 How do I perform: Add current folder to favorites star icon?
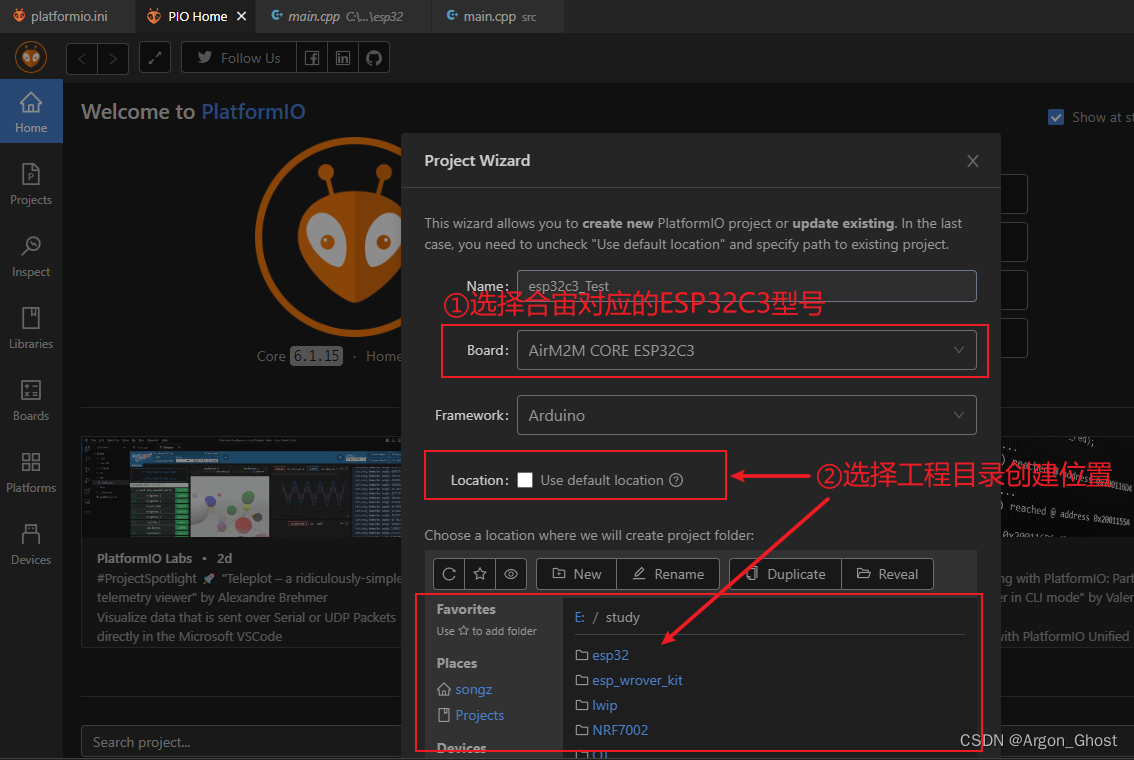coord(479,573)
